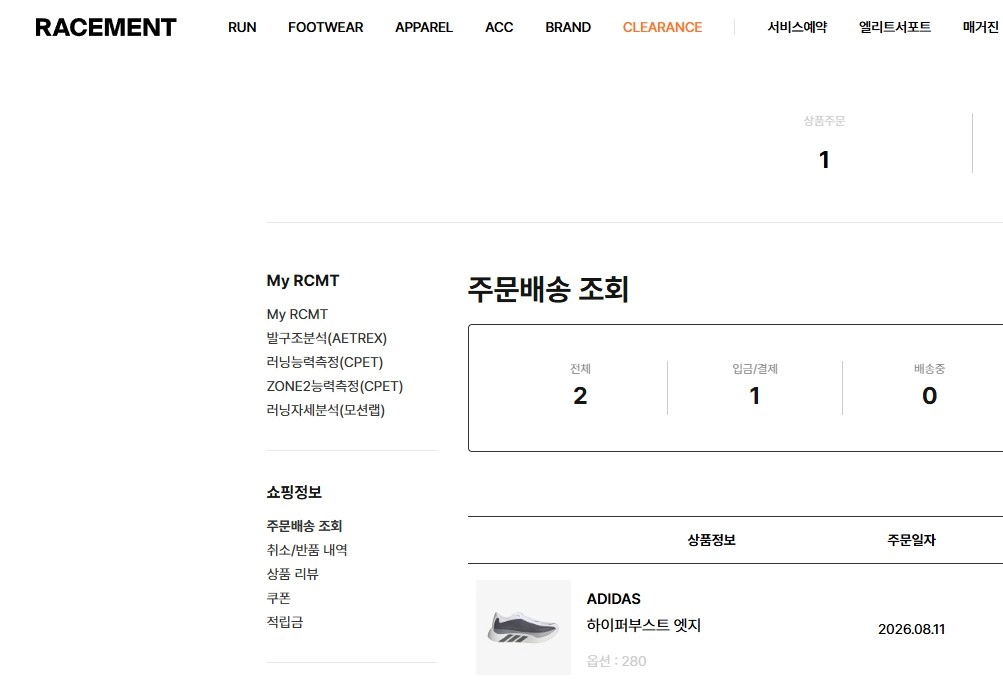Open the BRAND menu
This screenshot has width=1003, height=692.
click(x=568, y=28)
